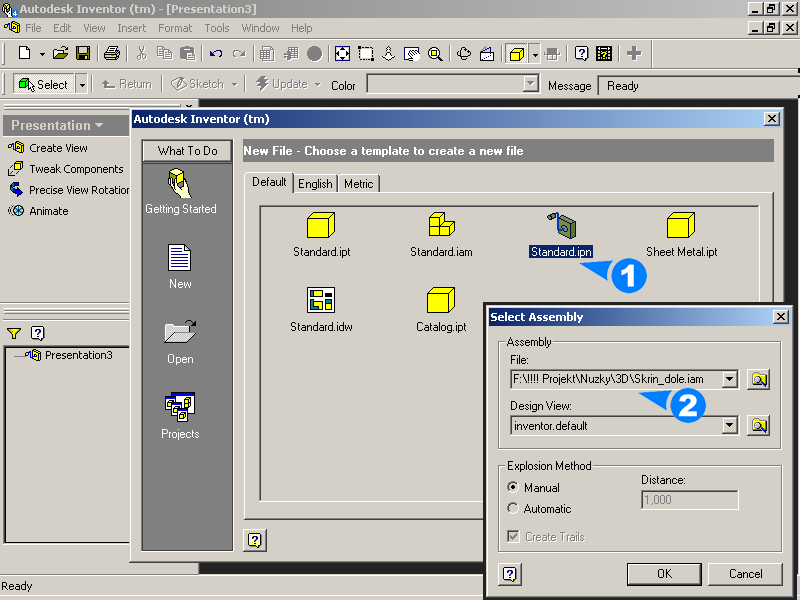Browse for Design View file
Screen dimensions: 800x600
(759, 426)
